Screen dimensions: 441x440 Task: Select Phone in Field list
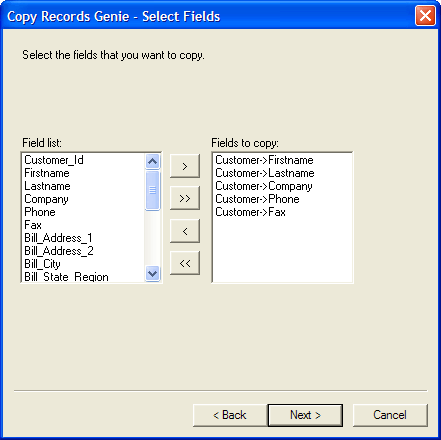tap(83, 212)
